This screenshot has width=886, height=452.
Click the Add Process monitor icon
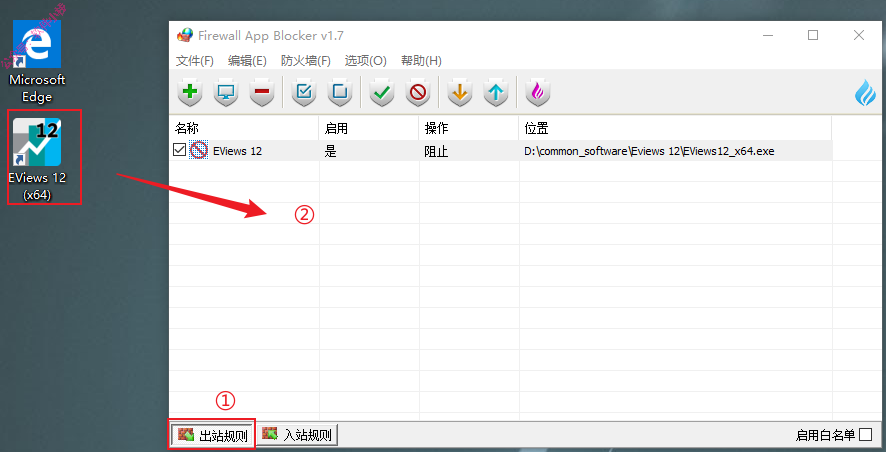pyautogui.click(x=226, y=92)
